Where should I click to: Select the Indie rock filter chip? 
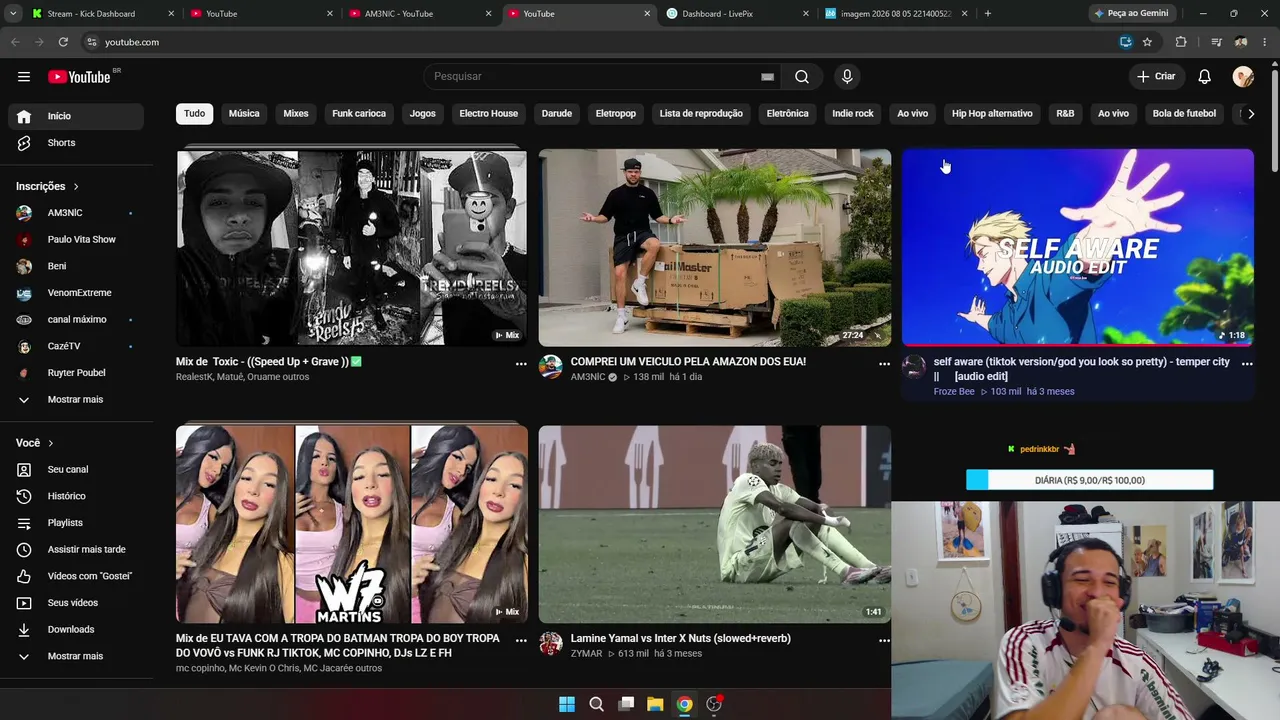[x=853, y=114]
